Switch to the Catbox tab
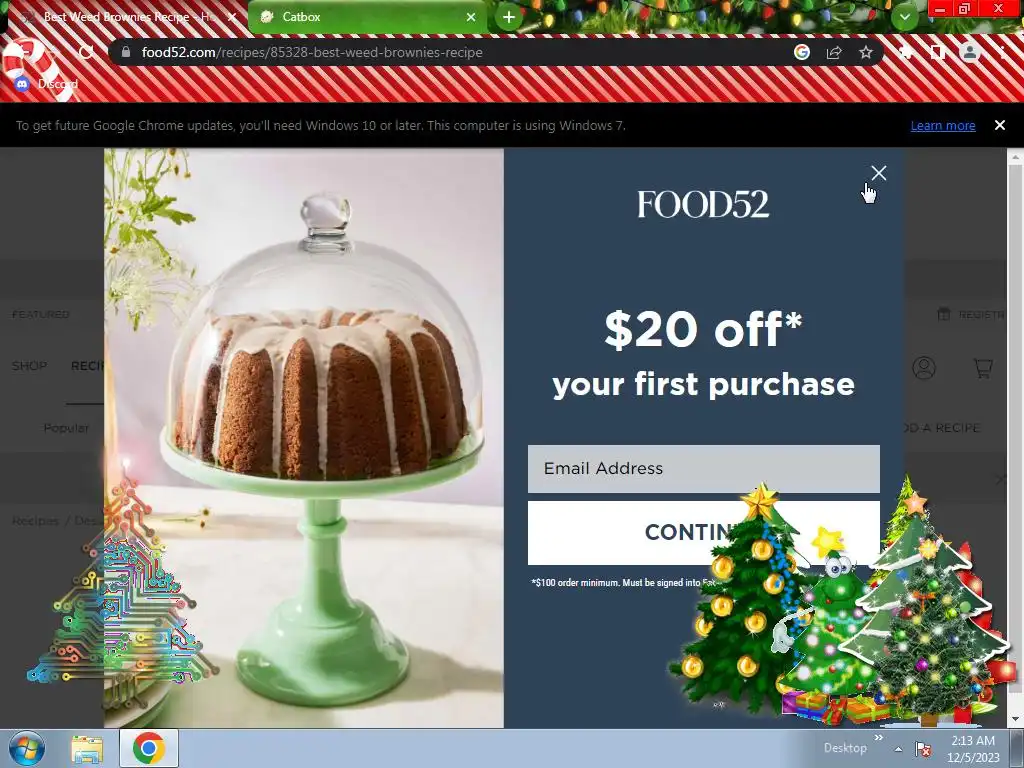1024x768 pixels. [x=368, y=17]
